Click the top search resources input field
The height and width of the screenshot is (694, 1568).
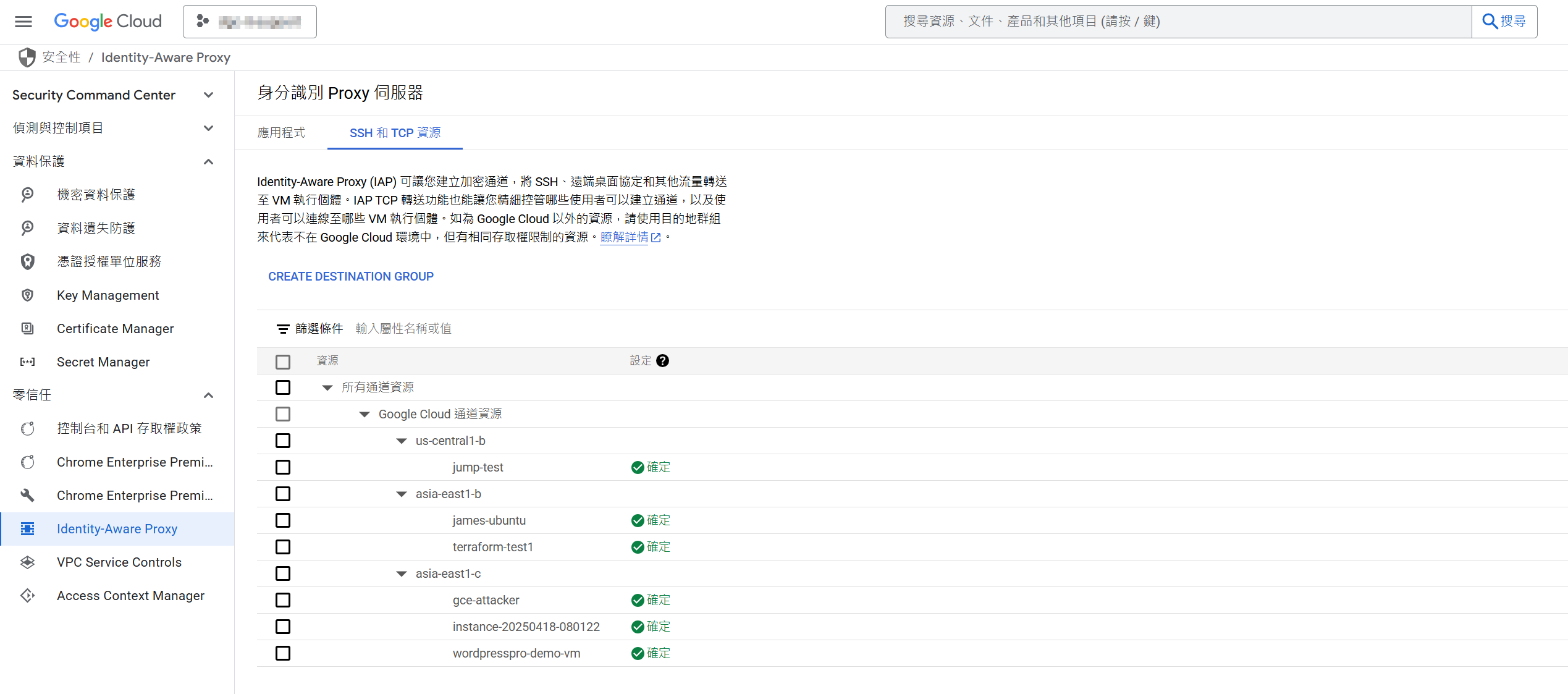click(1179, 22)
